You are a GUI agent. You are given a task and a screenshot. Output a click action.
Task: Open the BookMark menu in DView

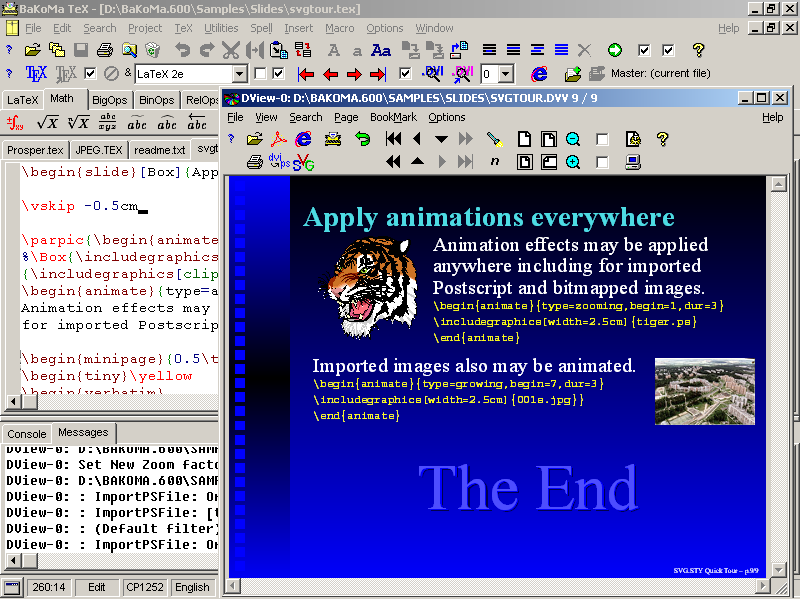(x=393, y=117)
